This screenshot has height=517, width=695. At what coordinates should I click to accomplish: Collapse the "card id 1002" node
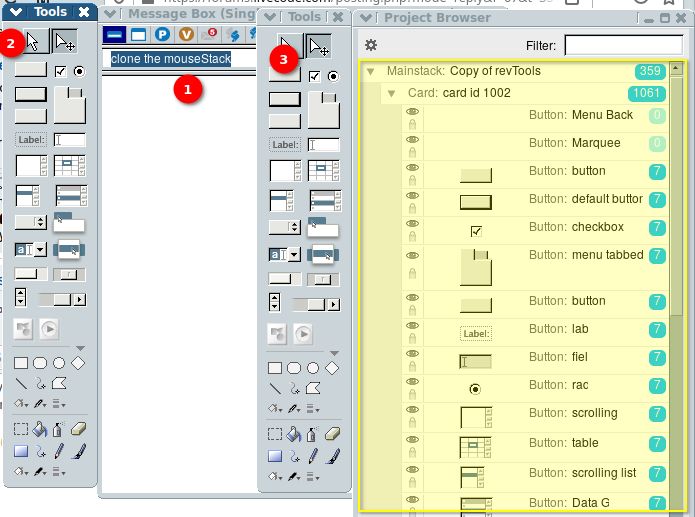click(393, 94)
